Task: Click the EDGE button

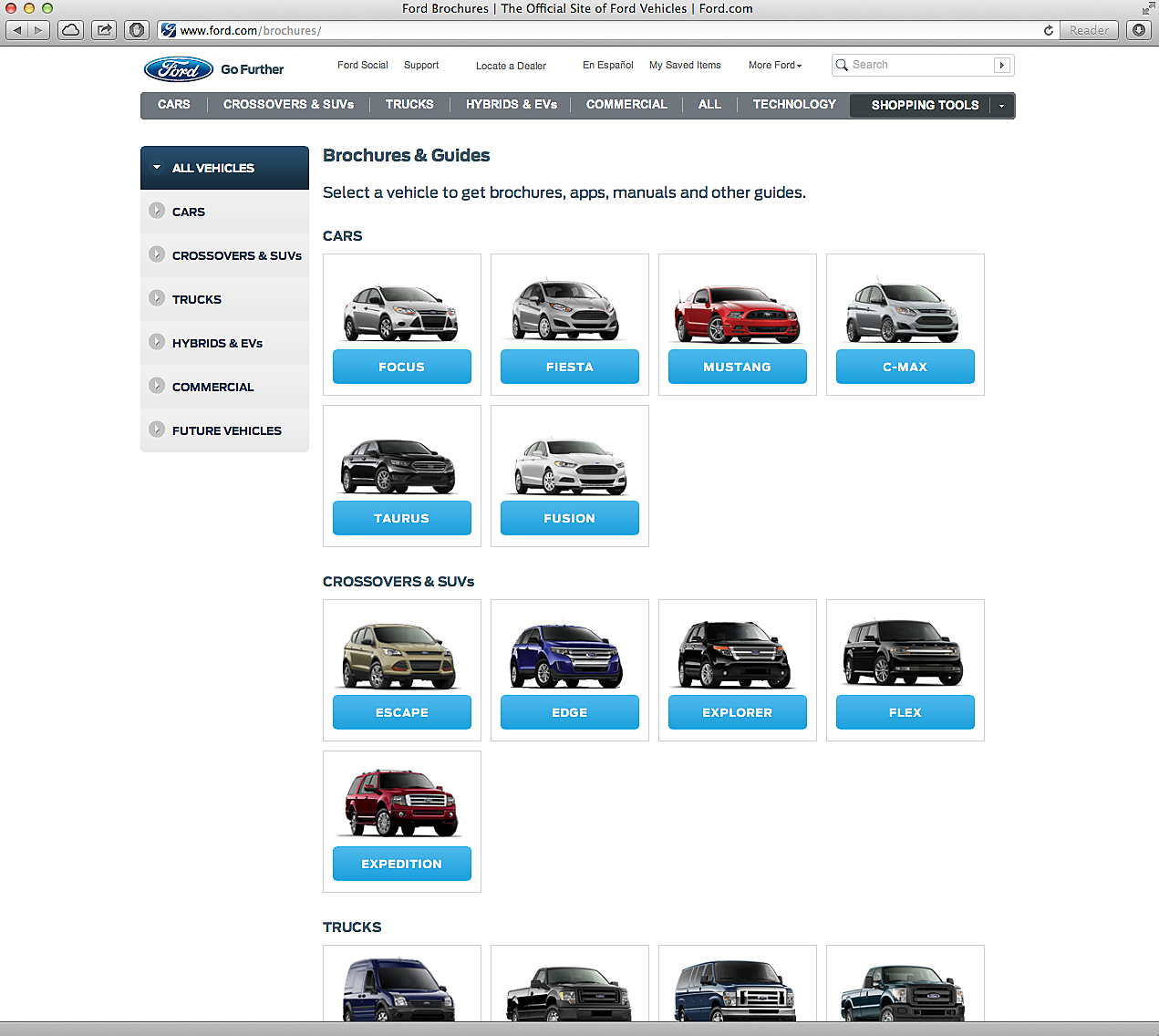Action: pos(570,712)
